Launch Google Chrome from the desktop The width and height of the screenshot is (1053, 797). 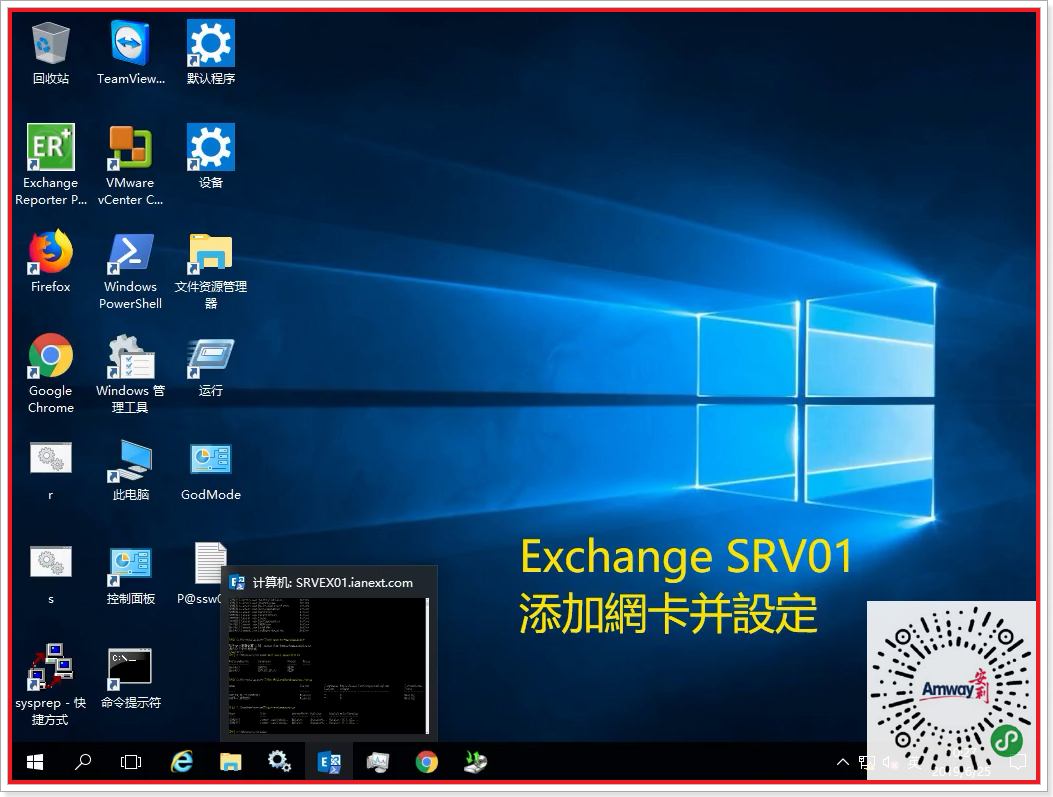tap(50, 373)
